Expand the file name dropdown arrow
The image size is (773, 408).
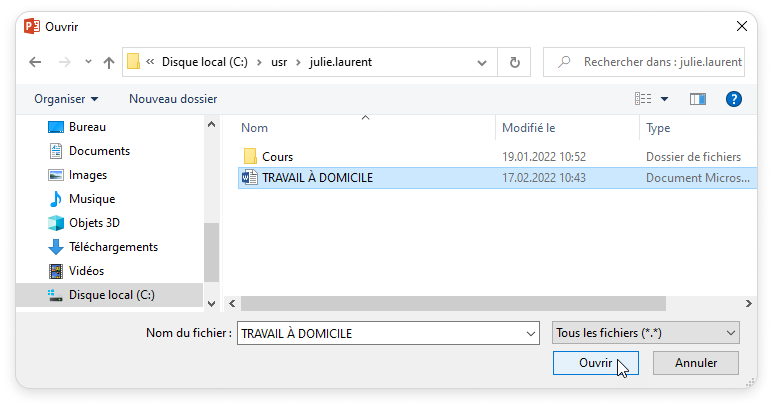point(530,333)
